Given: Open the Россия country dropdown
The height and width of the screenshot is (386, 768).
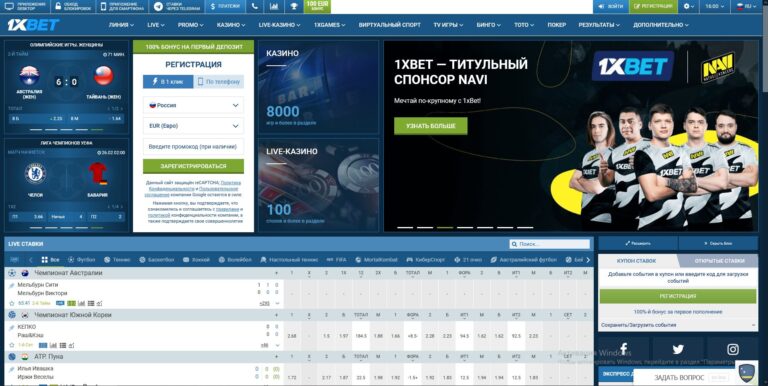Looking at the screenshot, I should (193, 105).
